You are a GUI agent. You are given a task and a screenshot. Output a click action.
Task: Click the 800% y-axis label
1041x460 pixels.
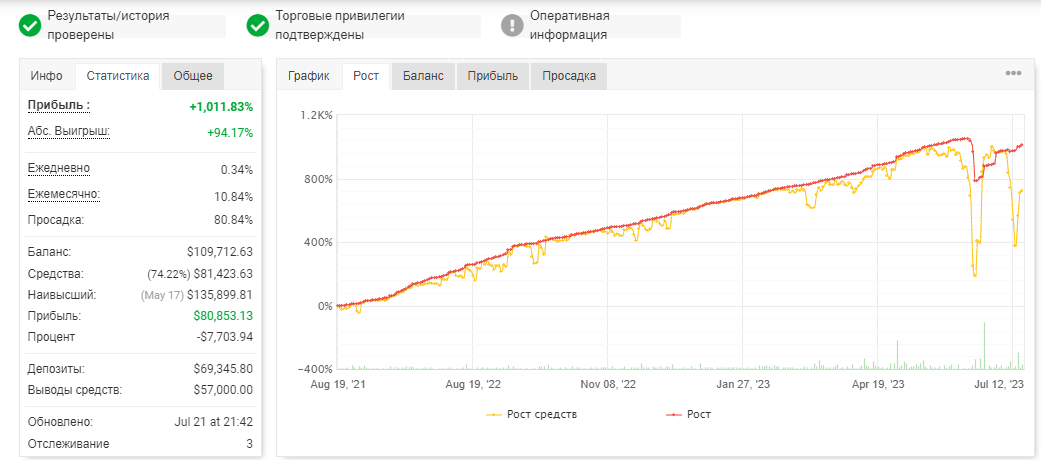[x=318, y=179]
